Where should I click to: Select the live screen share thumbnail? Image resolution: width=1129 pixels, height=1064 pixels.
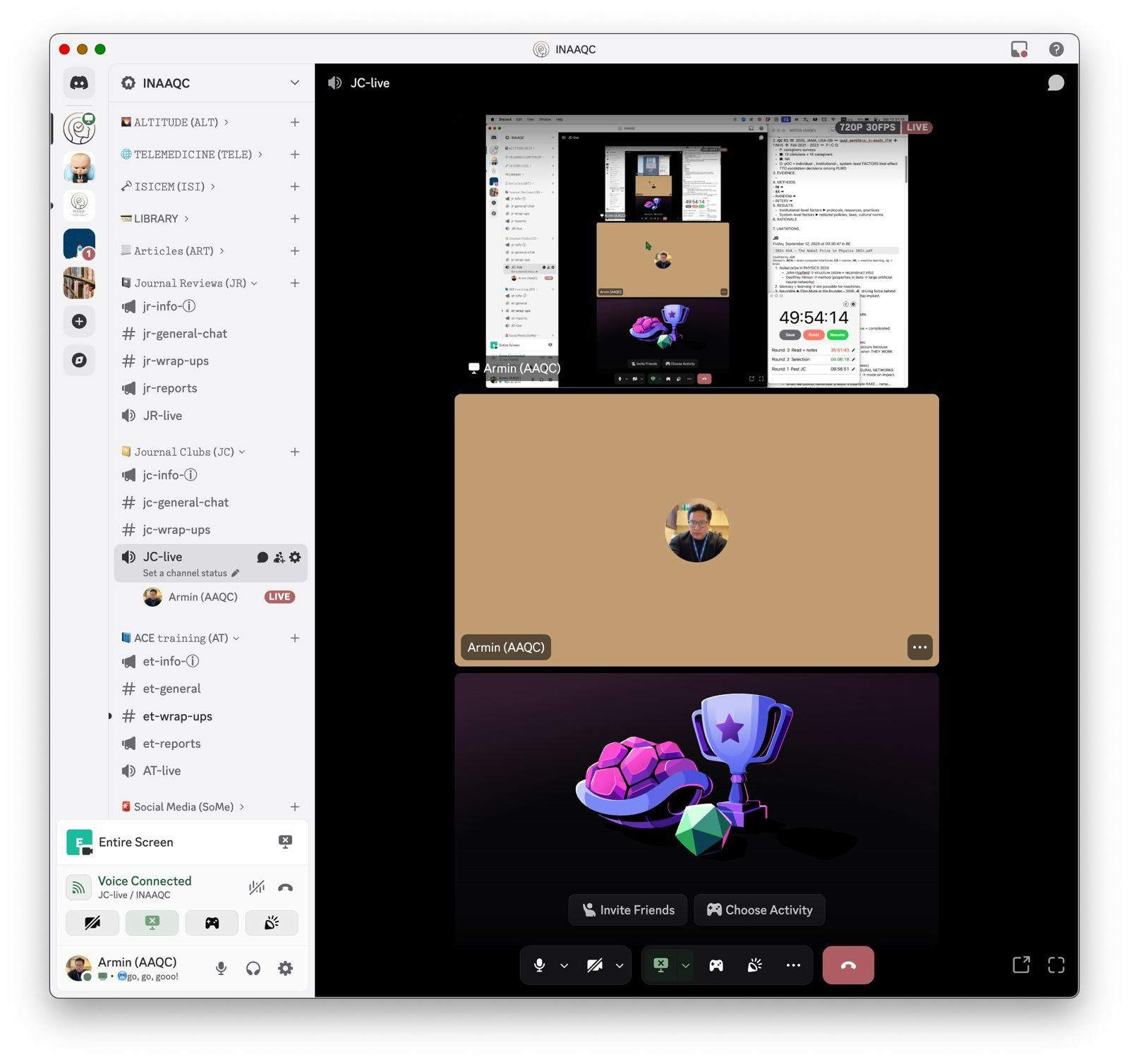click(x=696, y=251)
